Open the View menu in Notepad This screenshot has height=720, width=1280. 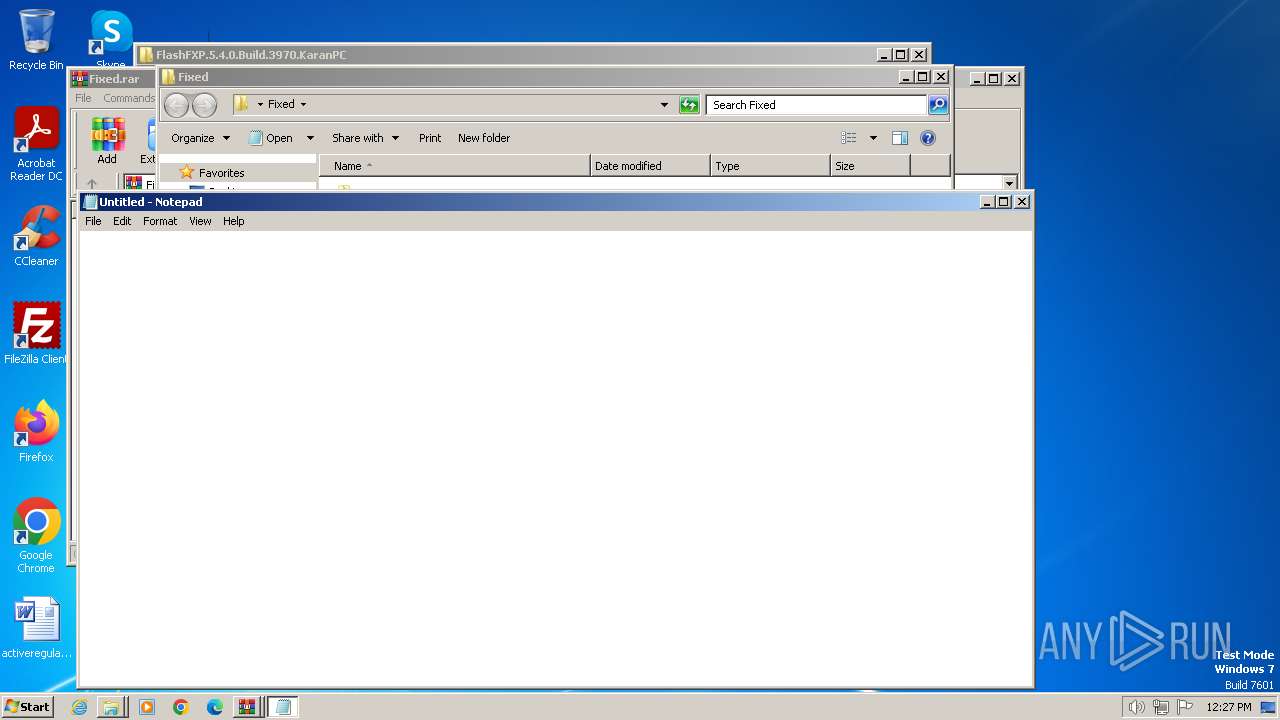point(200,221)
